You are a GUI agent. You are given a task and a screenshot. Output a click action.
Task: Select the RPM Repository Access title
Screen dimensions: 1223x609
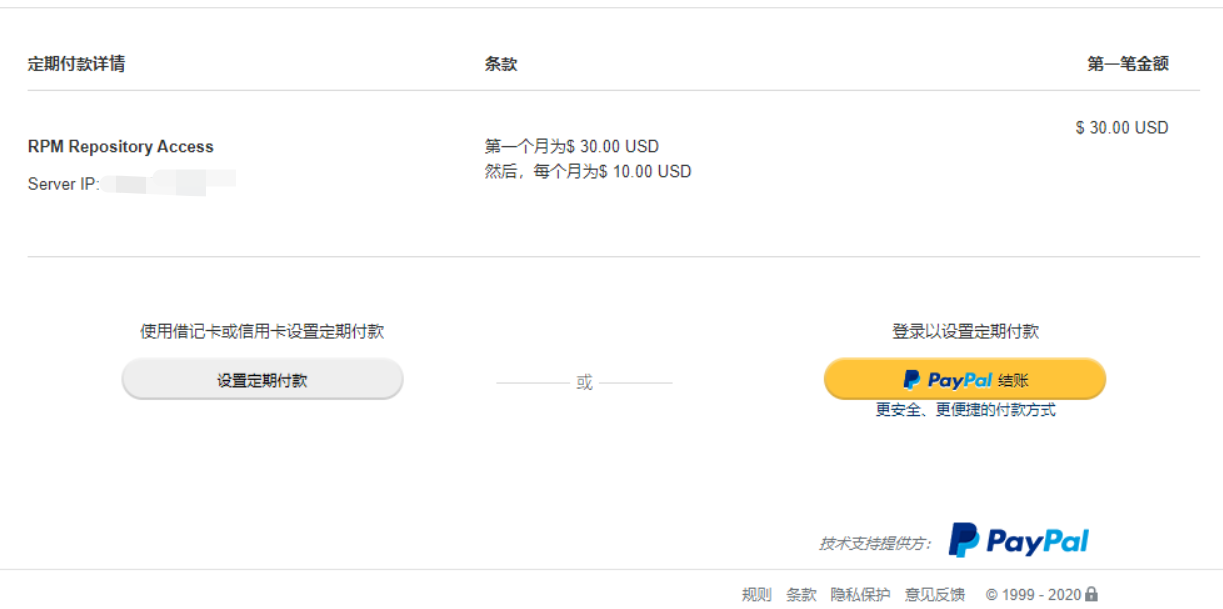[121, 146]
